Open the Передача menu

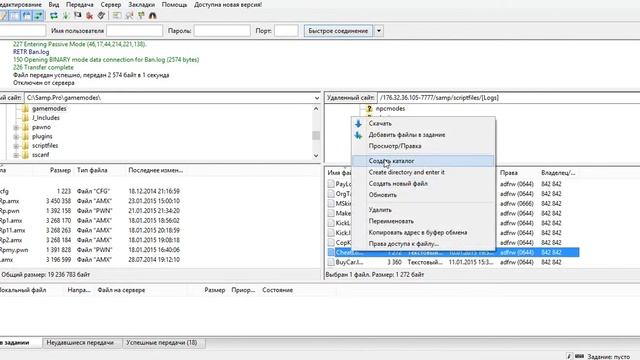[80, 5]
